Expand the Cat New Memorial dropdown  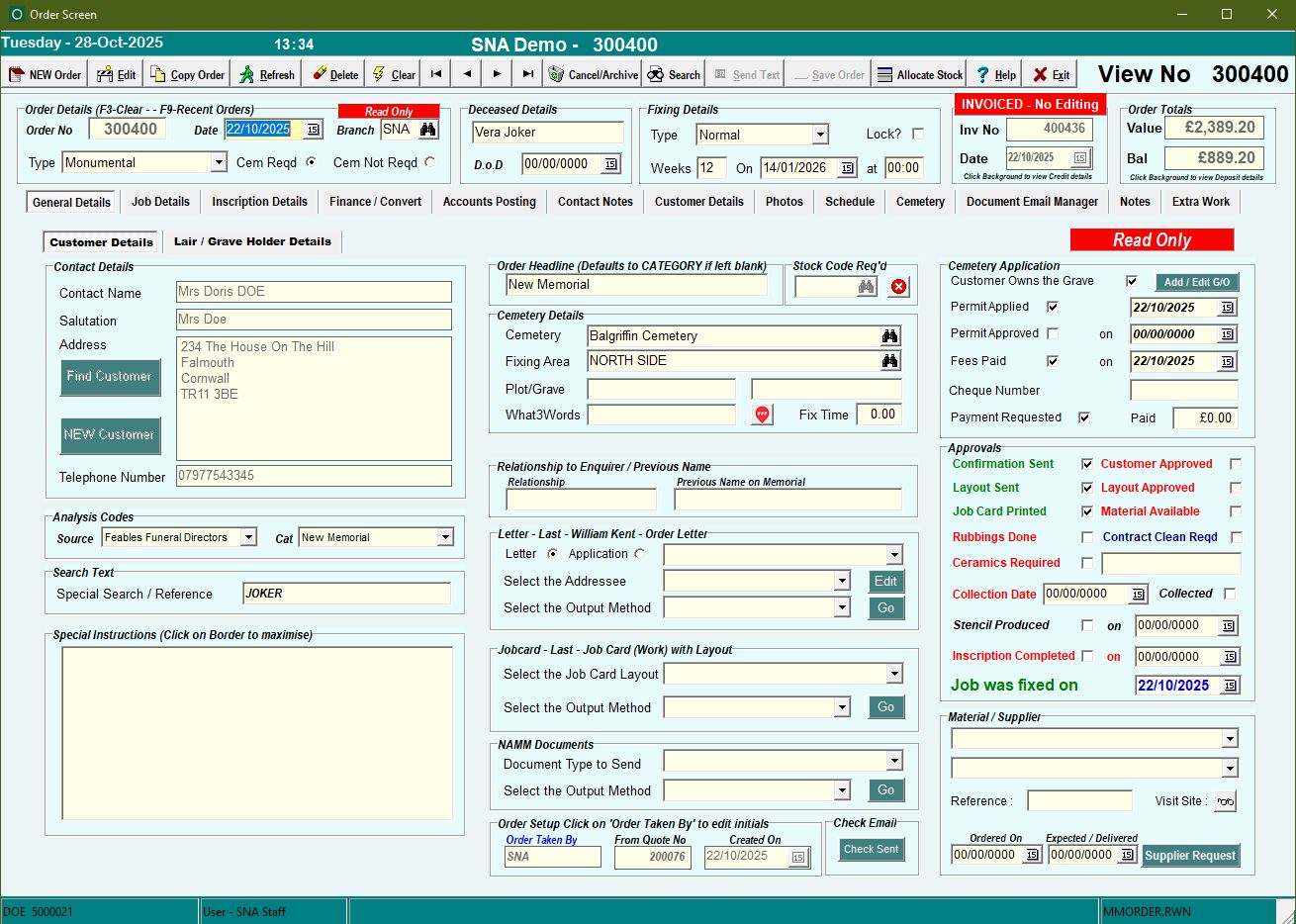click(445, 537)
